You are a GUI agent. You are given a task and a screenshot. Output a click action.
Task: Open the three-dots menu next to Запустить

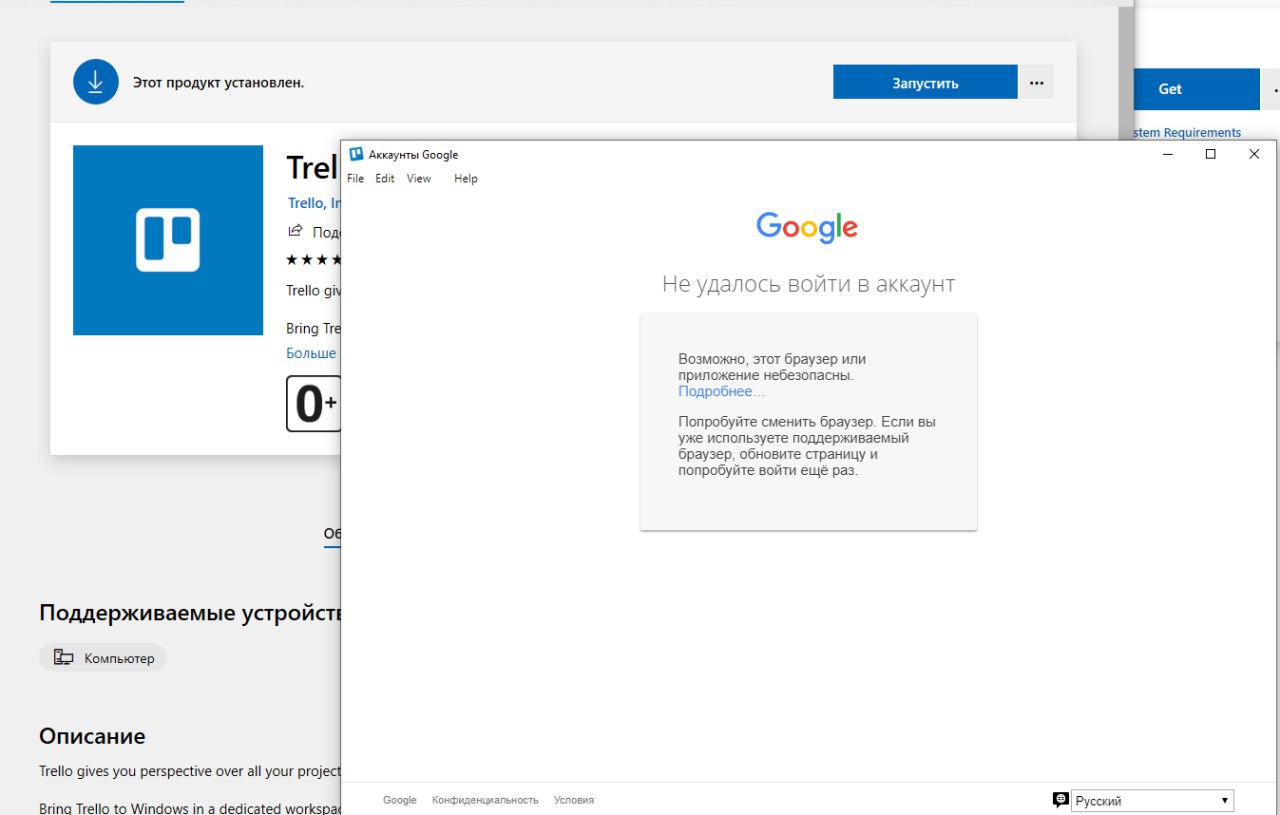click(x=1036, y=83)
